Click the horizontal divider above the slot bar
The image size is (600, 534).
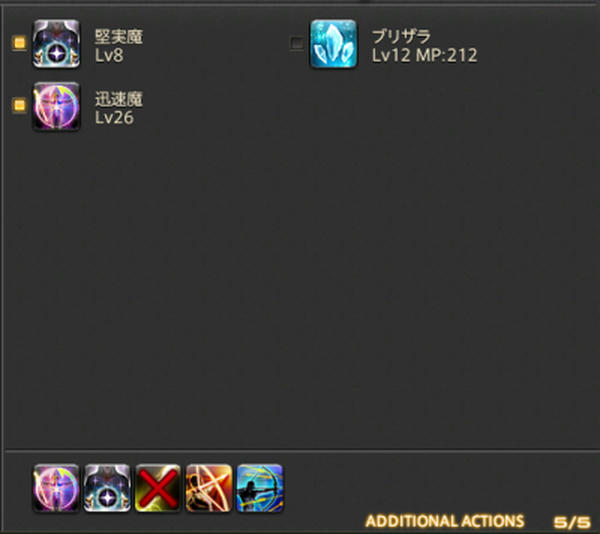coord(302,451)
